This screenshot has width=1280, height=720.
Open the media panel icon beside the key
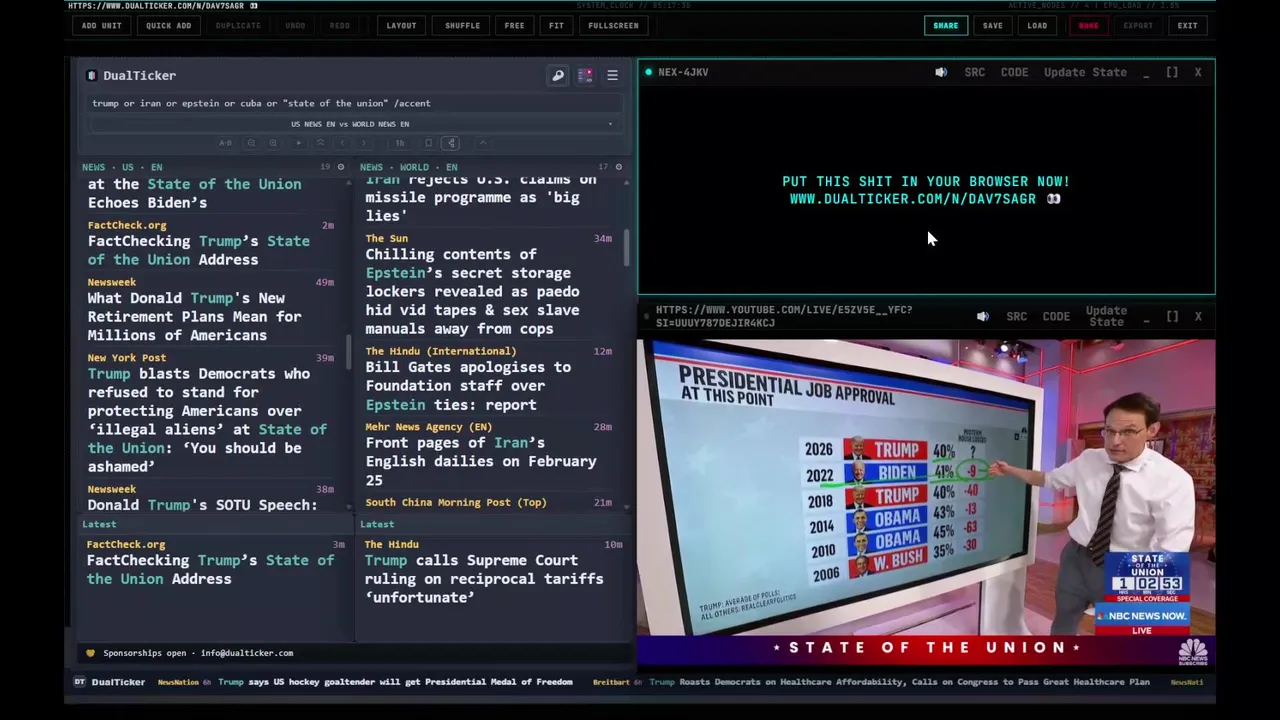(585, 75)
